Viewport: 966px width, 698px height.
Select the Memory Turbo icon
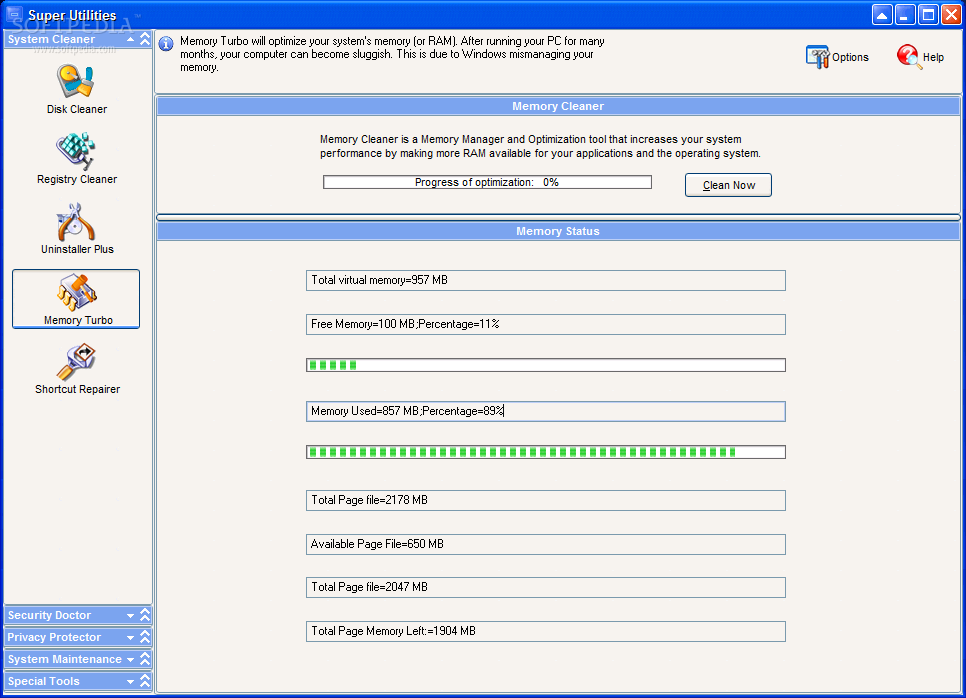[76, 292]
